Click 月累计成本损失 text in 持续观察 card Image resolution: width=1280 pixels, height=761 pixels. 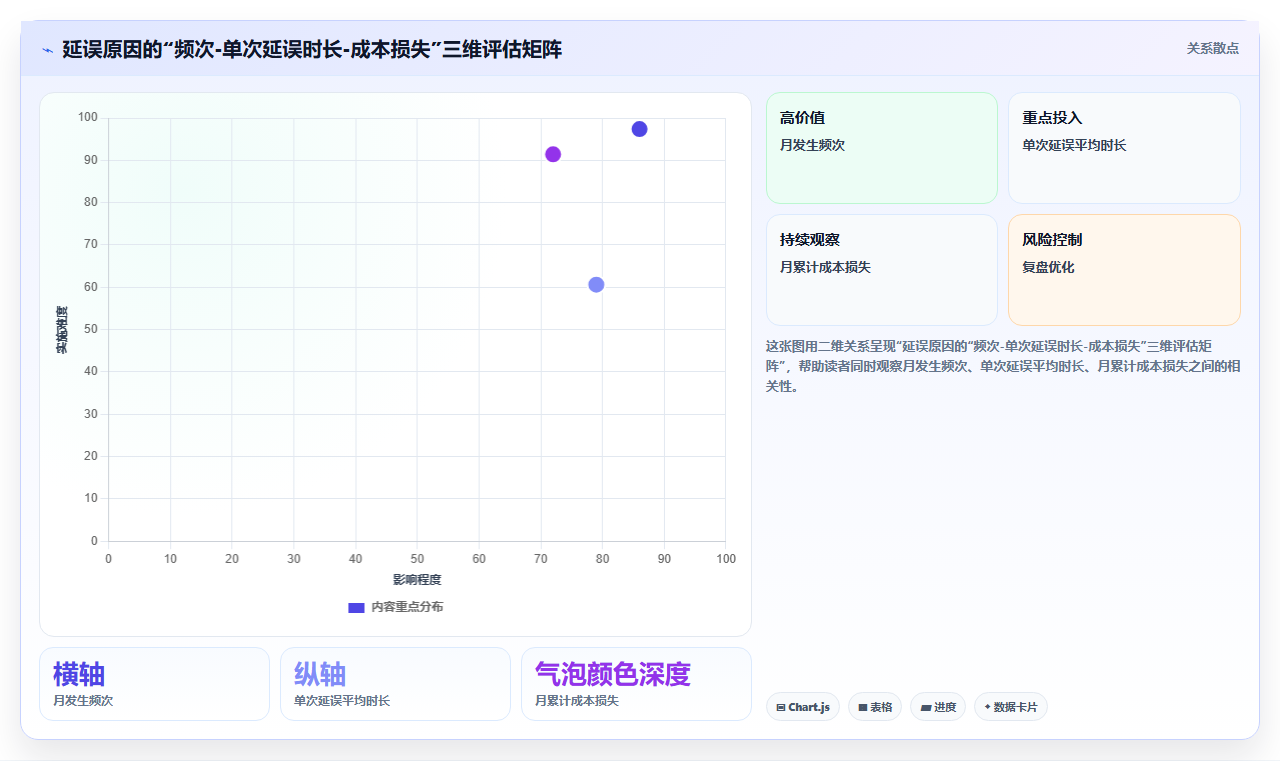[825, 267]
